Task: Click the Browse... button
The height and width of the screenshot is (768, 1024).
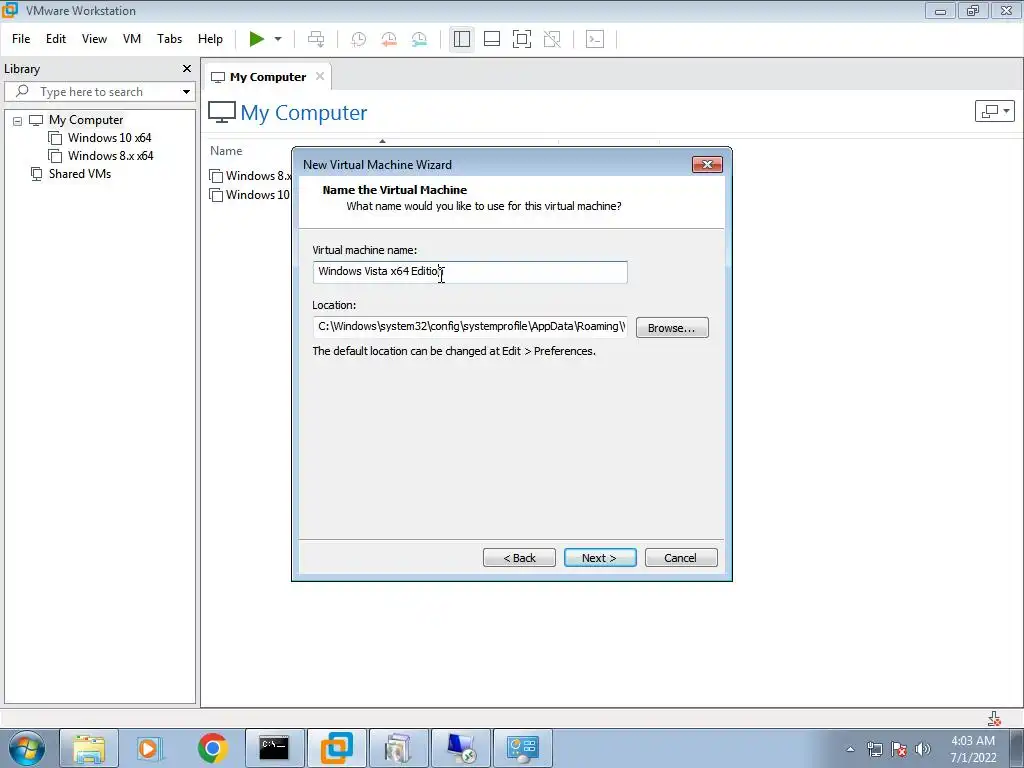Action: click(x=672, y=328)
